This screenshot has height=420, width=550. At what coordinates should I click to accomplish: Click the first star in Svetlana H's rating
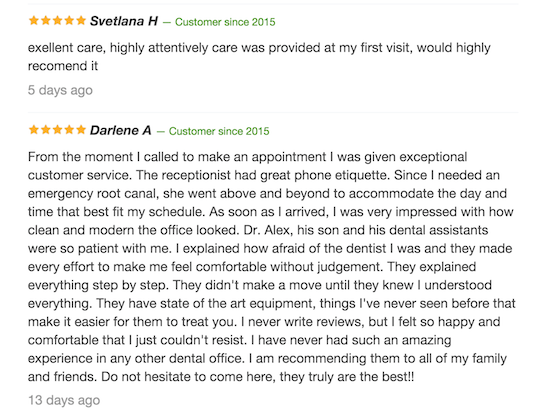pos(34,20)
